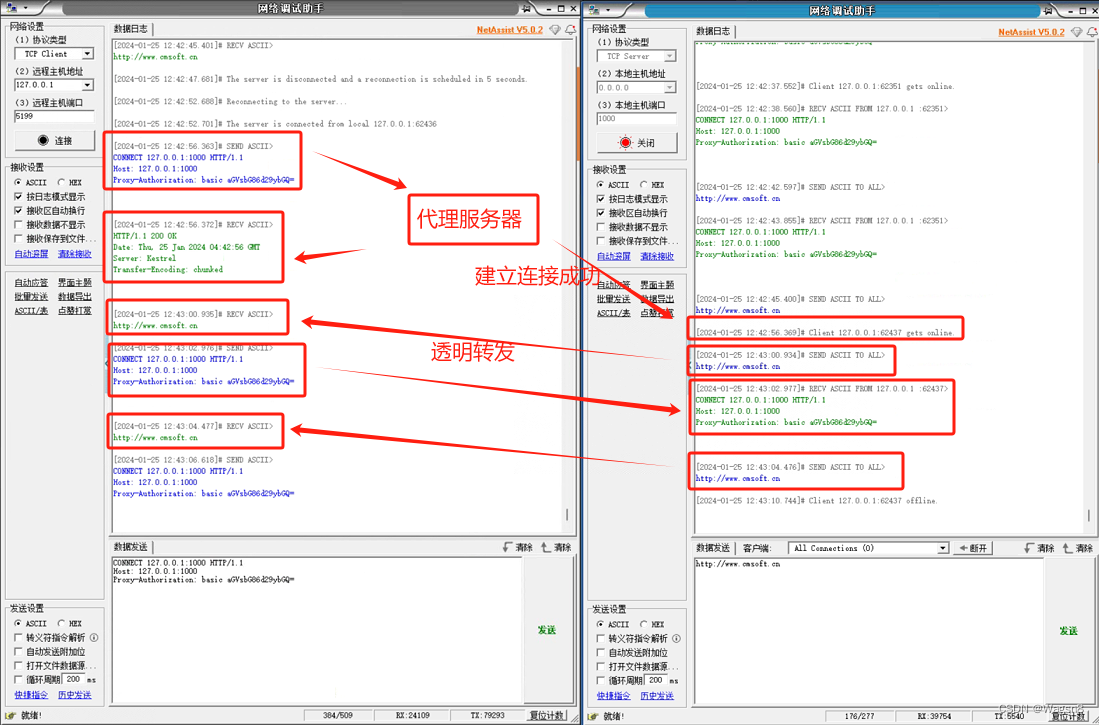
Task: Click the app icon in TCP Server window title bar
Action: (x=594, y=10)
